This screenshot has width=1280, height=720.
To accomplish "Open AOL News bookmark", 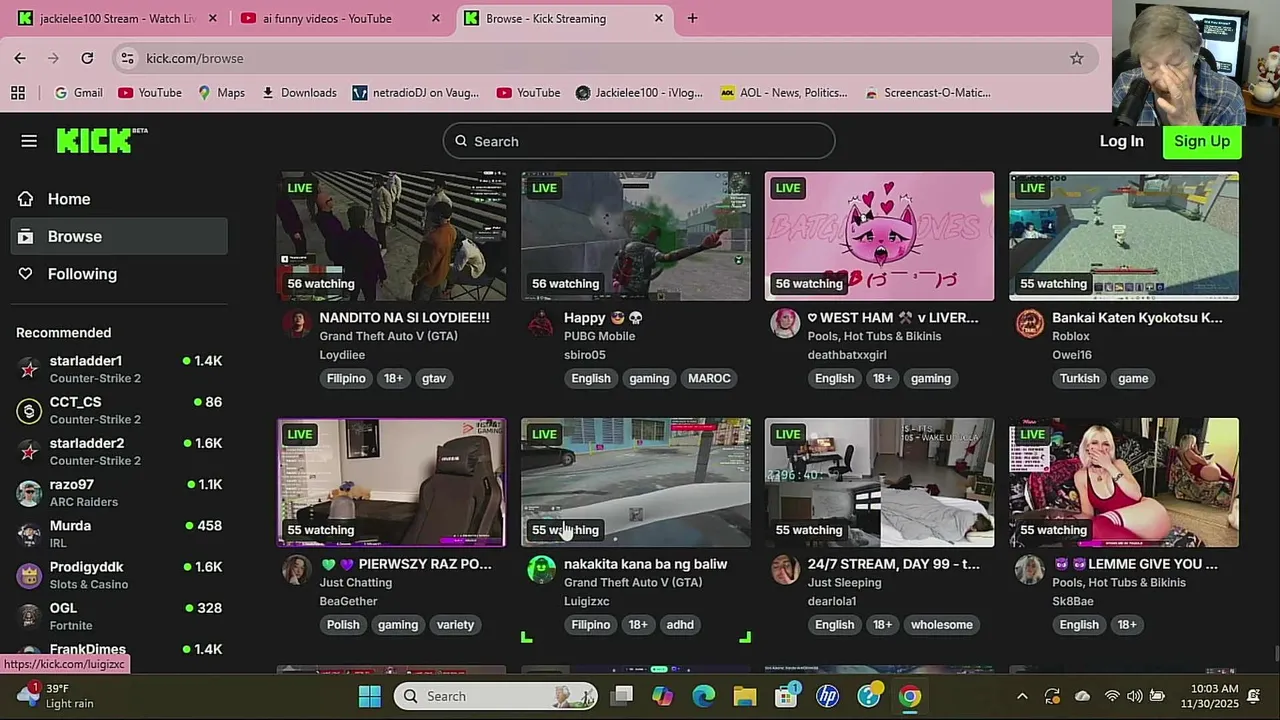I will [x=783, y=93].
